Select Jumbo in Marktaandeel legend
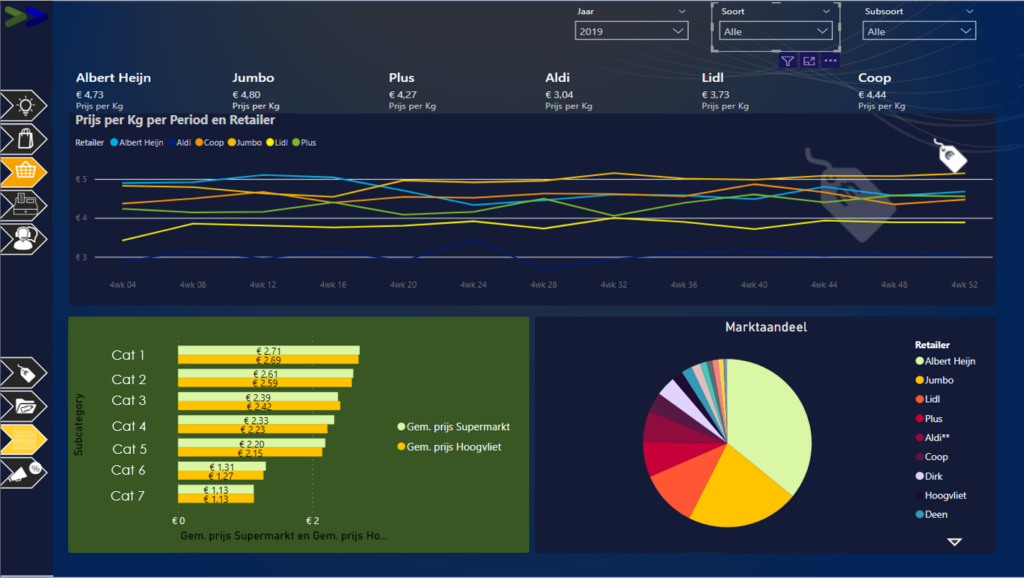Screen dimensions: 1024x578 [x=935, y=380]
